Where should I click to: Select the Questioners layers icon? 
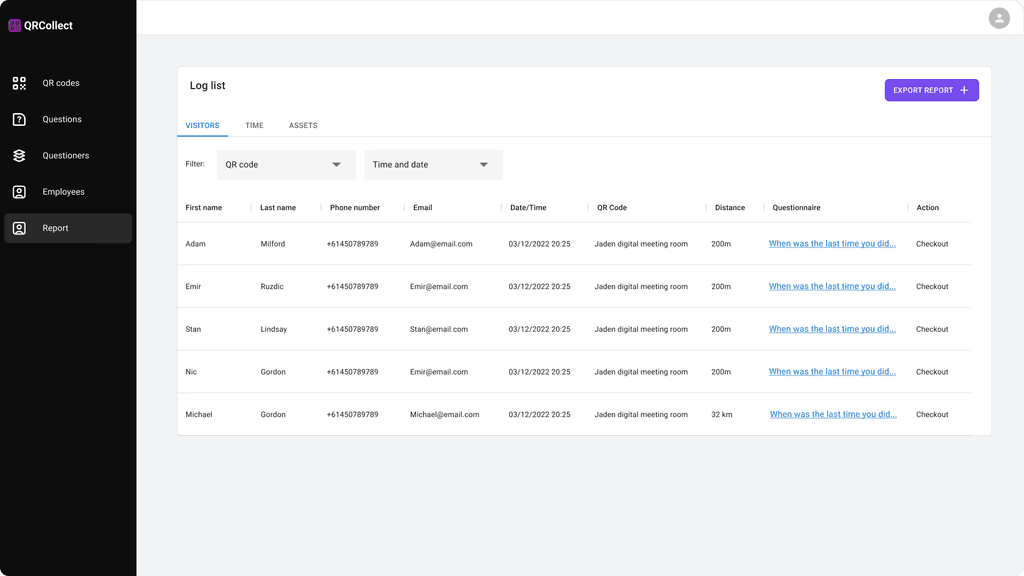click(x=19, y=156)
